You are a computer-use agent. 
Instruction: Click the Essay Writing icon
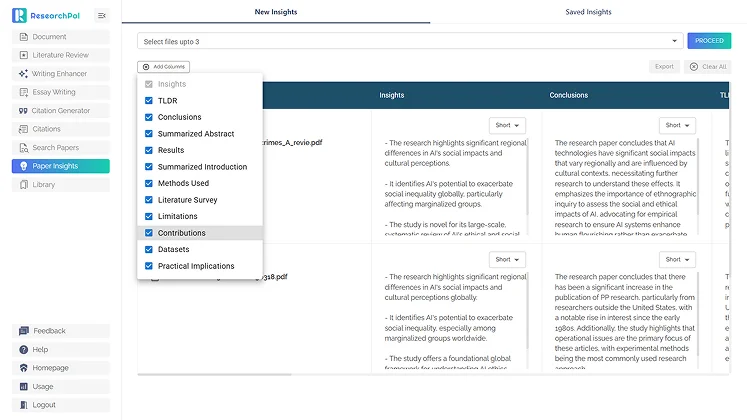point(23,92)
